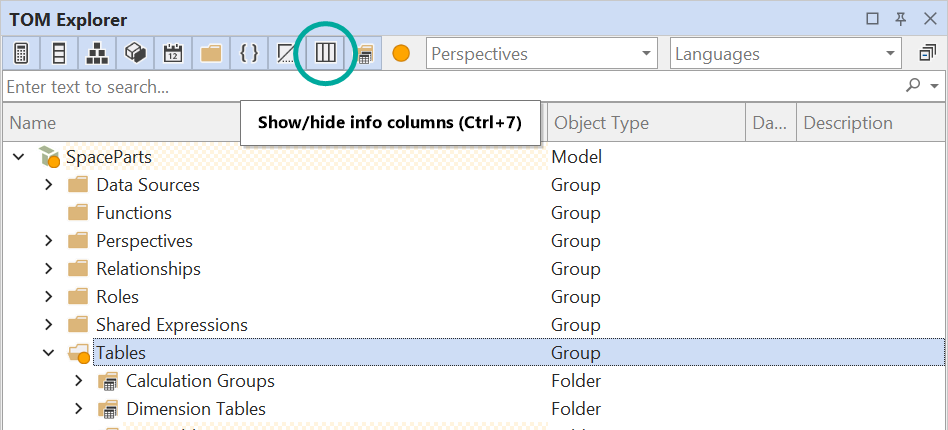Expand the Roles folder

point(49,297)
